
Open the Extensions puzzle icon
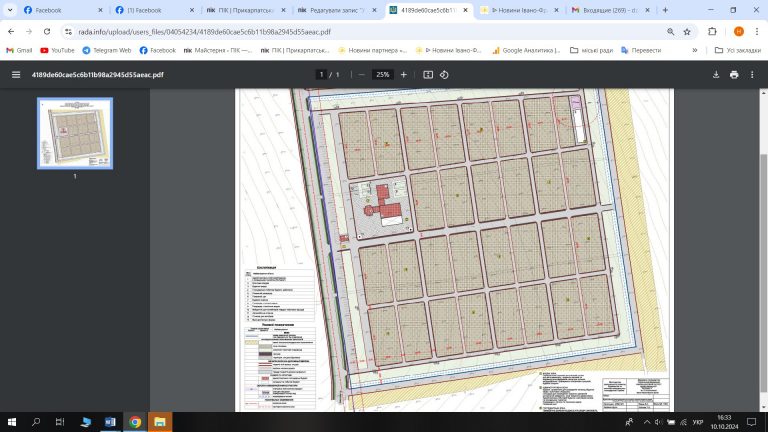click(x=712, y=31)
